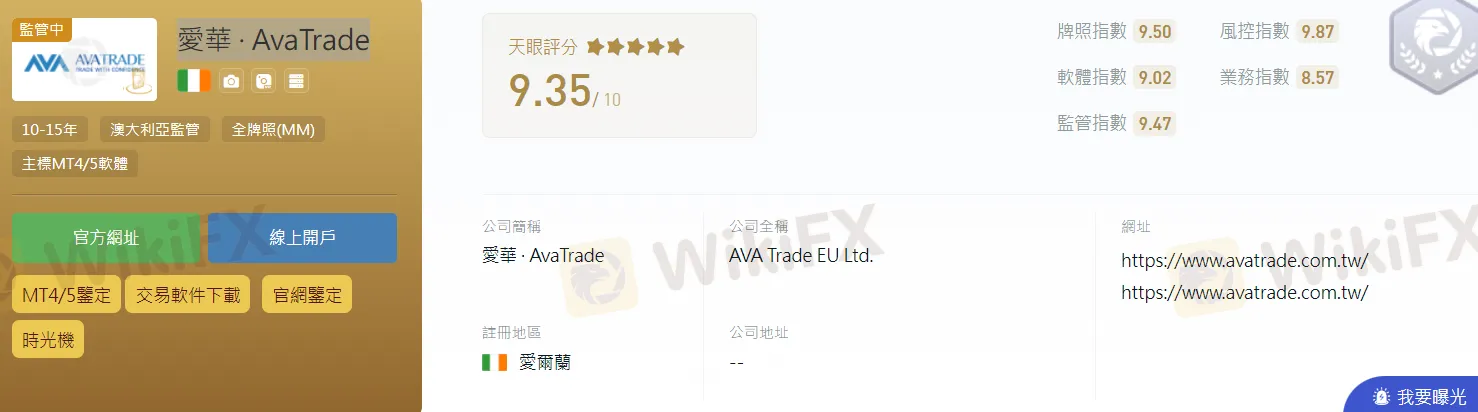Screen dimensions: 1478x412
Task: Click the Ireland flag next to 愛爾蘭
Action: point(494,362)
